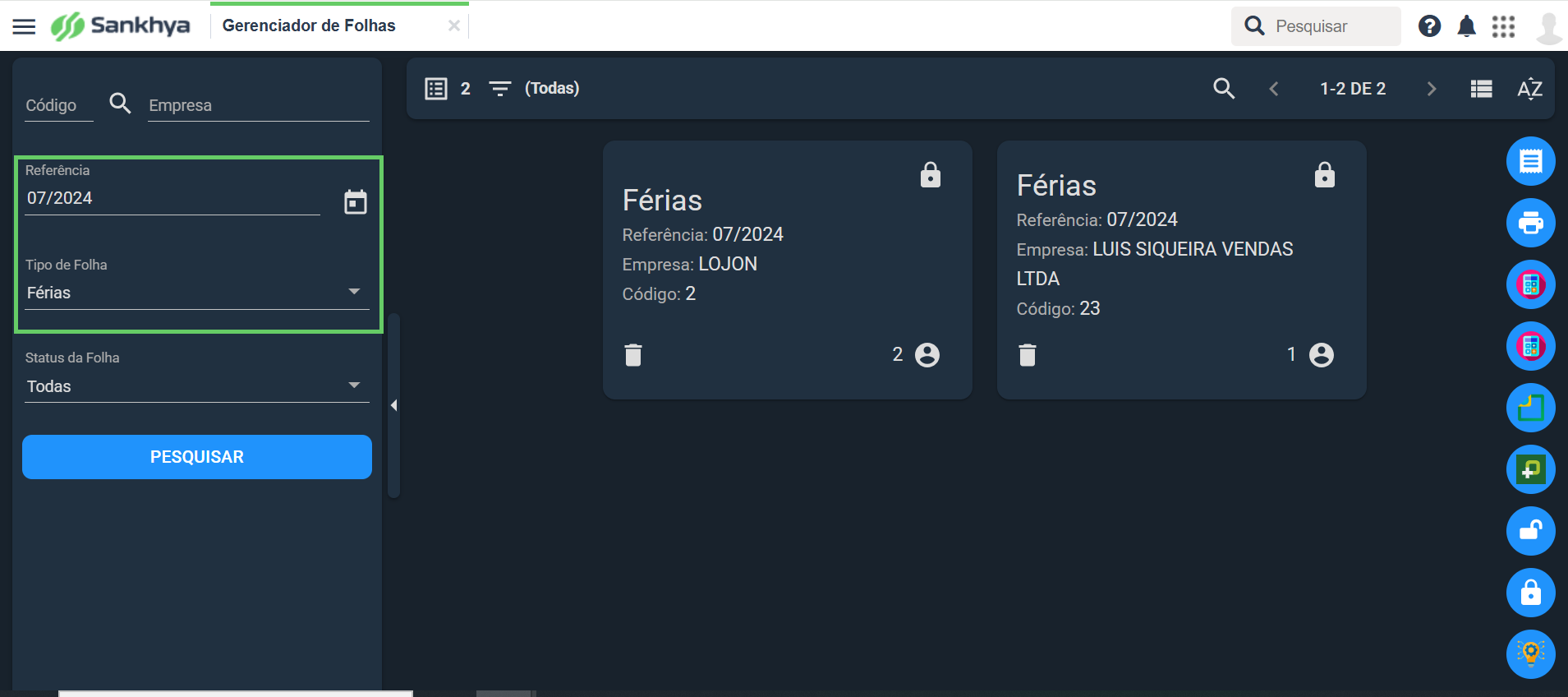
Task: Click the open padlock unlock button
Action: click(1530, 531)
